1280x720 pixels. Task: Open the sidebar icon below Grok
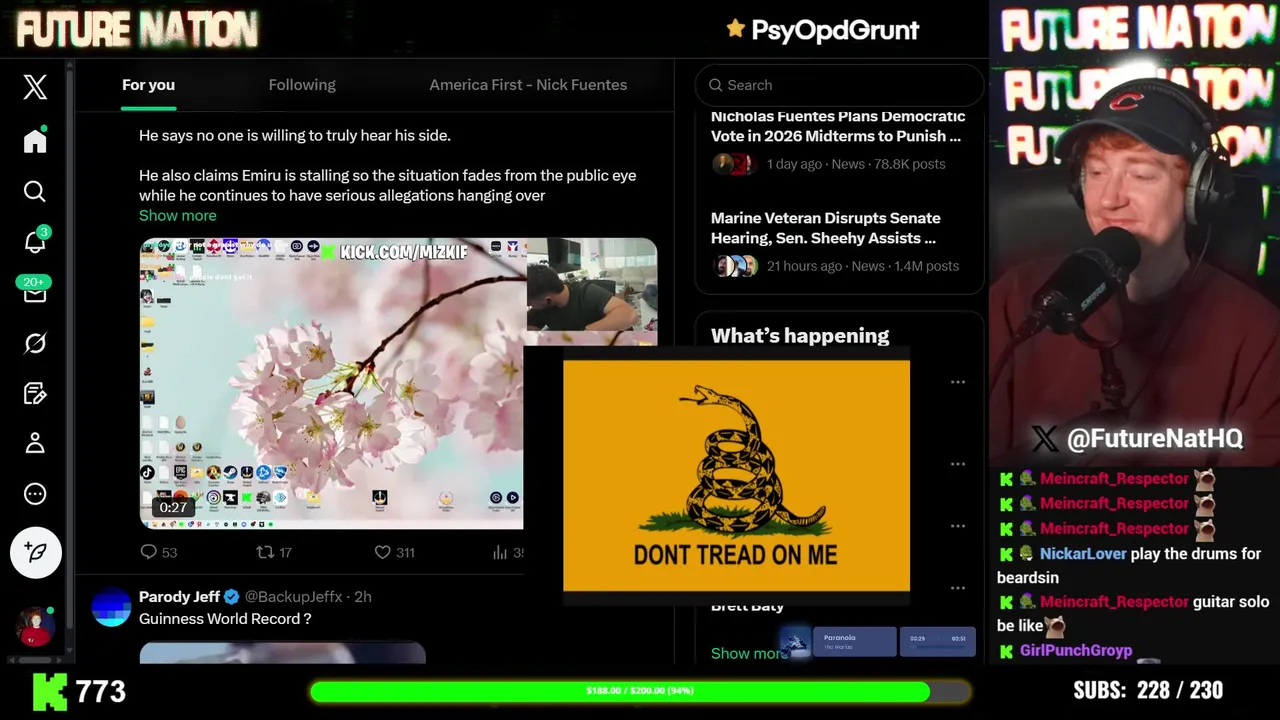point(35,393)
